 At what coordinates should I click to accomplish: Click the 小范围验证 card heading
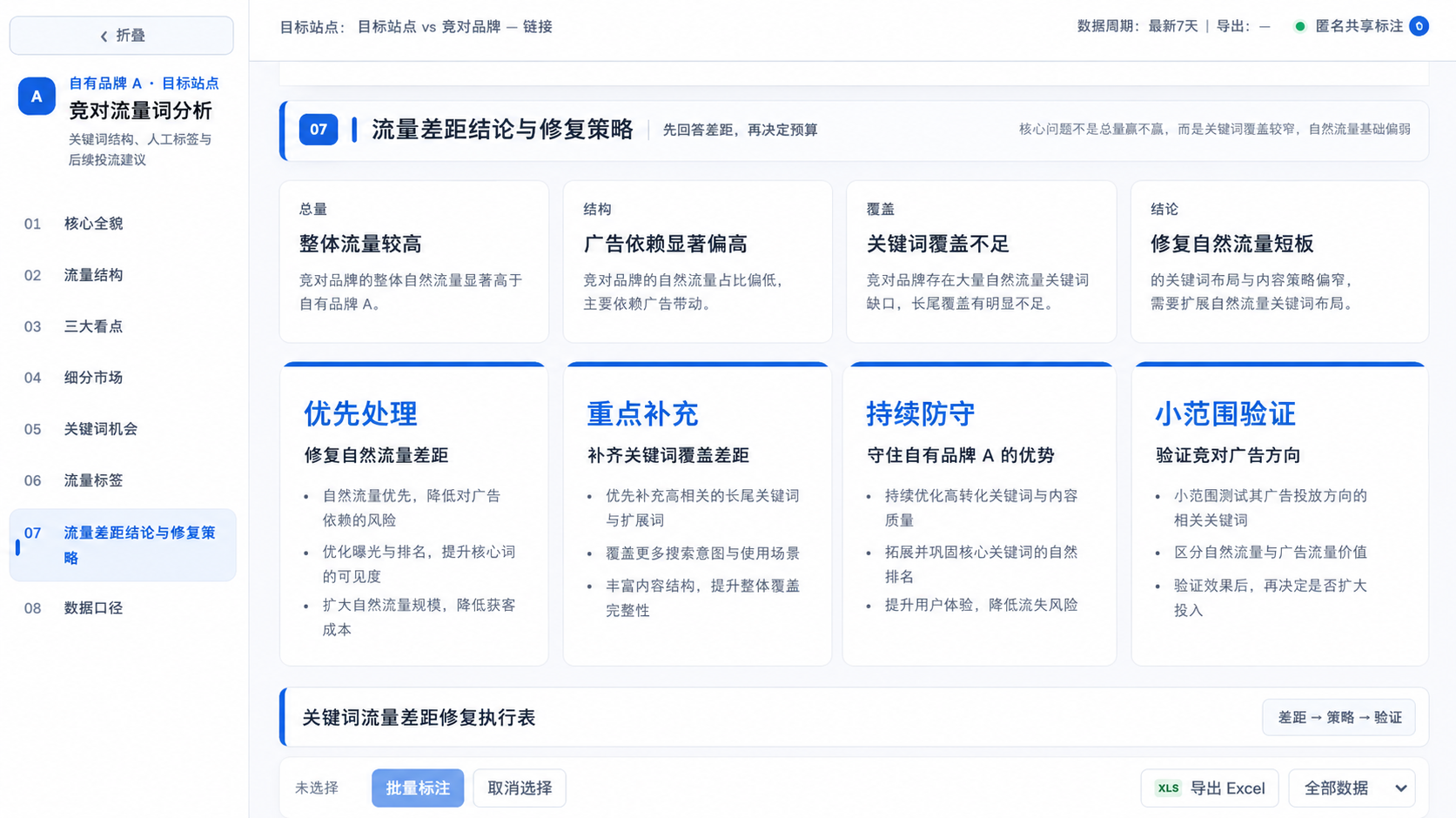pos(1225,413)
